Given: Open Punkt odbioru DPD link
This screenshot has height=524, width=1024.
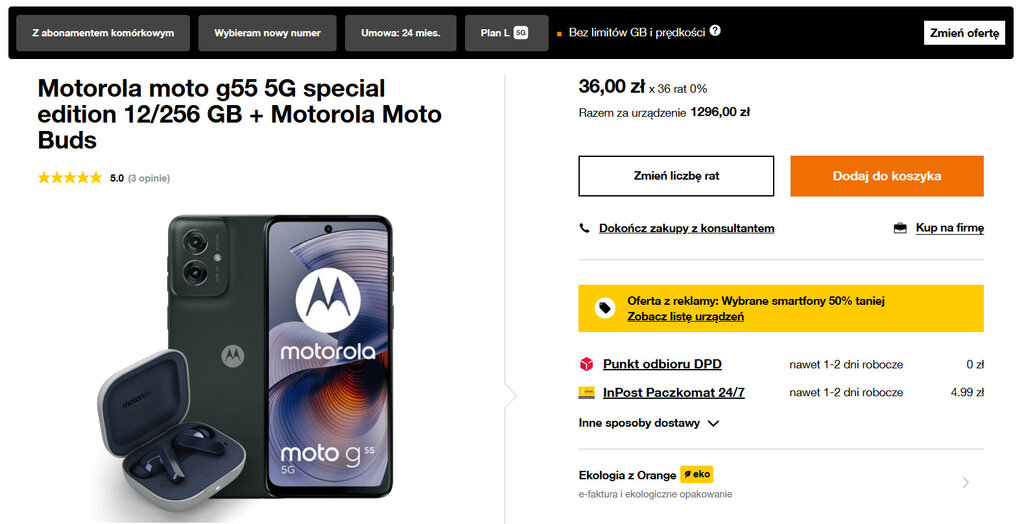Looking at the screenshot, I should point(662,364).
